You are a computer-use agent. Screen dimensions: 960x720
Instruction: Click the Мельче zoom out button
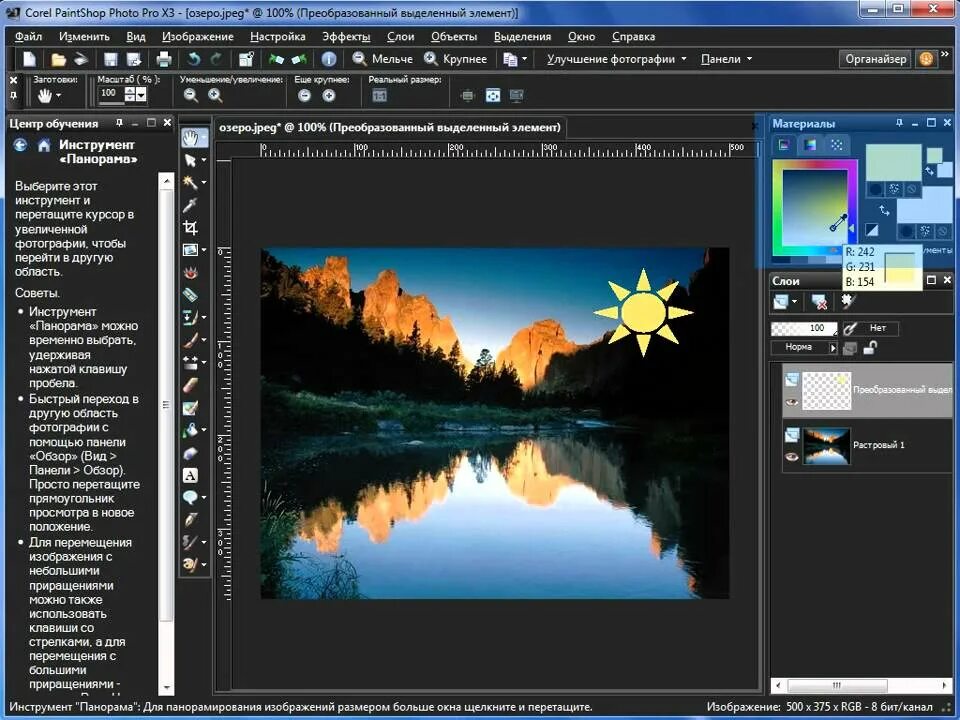(x=383, y=59)
